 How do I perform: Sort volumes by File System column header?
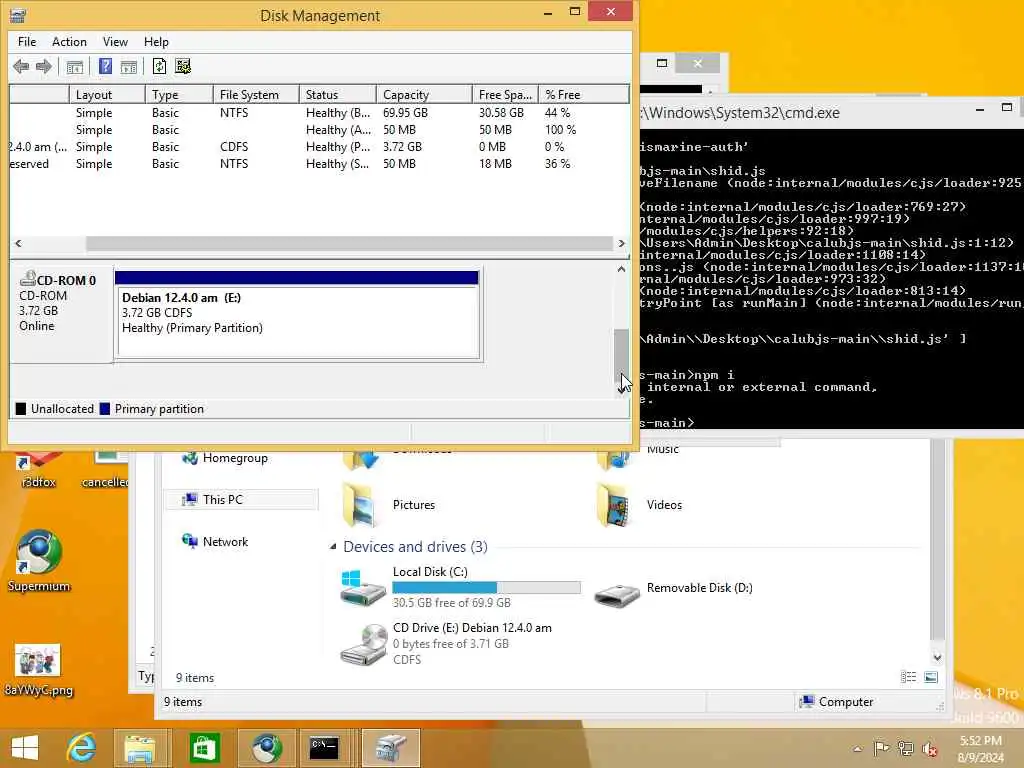click(x=256, y=95)
